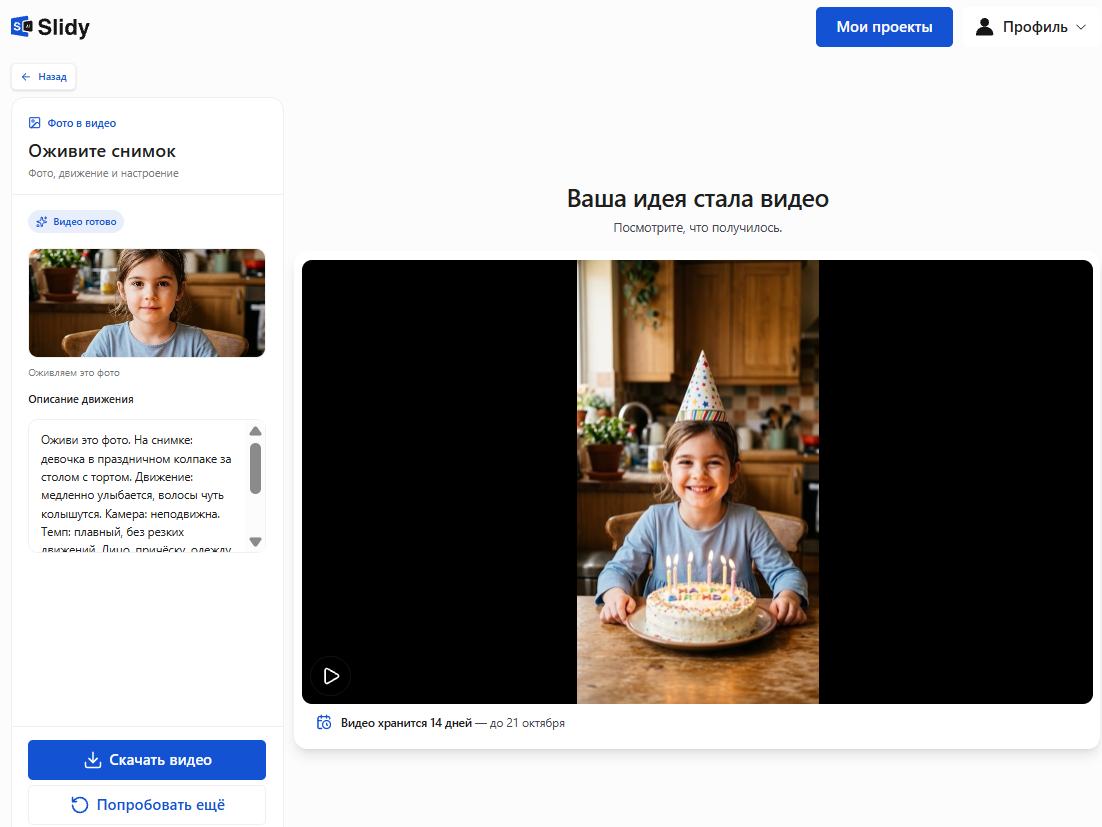Click the Фото, движение и настроение subtitle
Viewport: 1102px width, 827px height.
[103, 174]
